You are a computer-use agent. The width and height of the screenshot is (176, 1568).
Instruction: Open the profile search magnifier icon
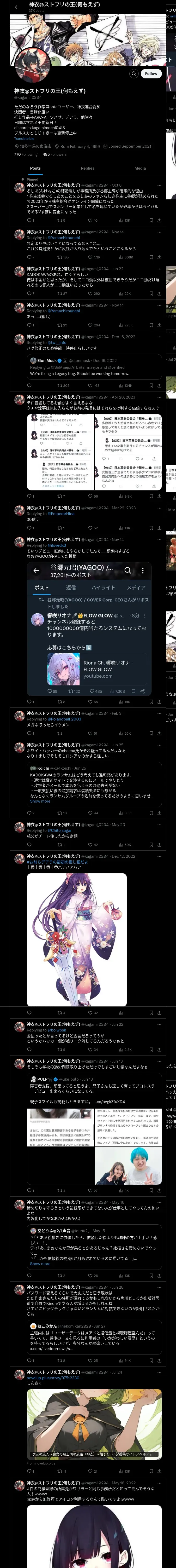[x=133, y=74]
